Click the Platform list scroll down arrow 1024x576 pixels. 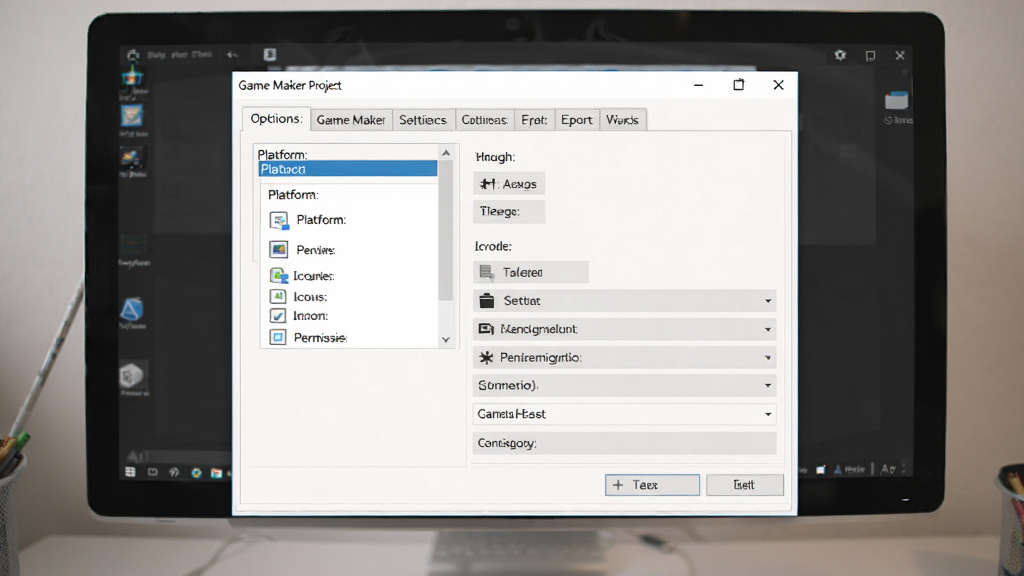(x=446, y=340)
